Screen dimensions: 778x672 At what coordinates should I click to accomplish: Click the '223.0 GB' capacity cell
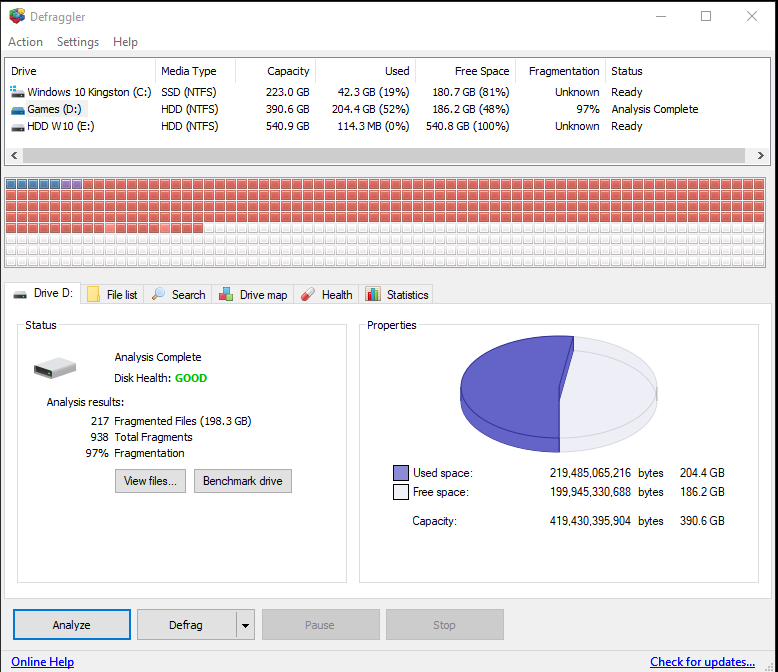(x=287, y=92)
